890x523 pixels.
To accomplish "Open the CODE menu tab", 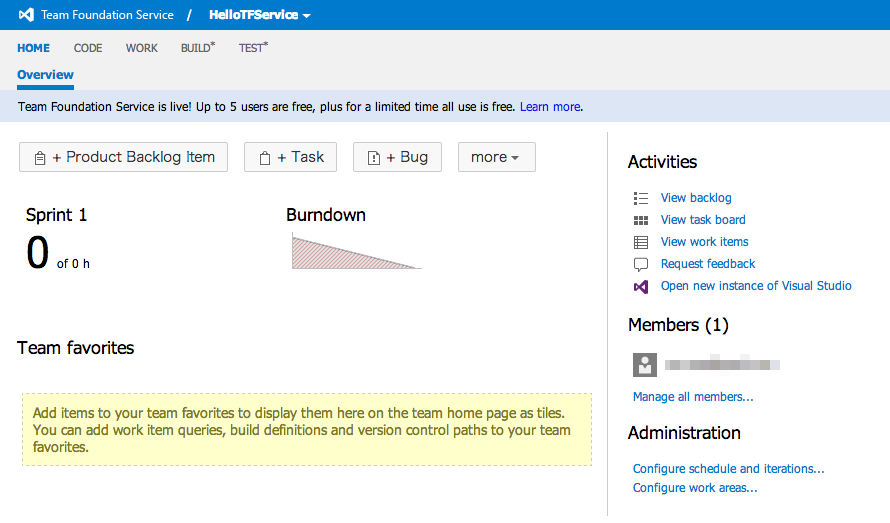I will [88, 48].
